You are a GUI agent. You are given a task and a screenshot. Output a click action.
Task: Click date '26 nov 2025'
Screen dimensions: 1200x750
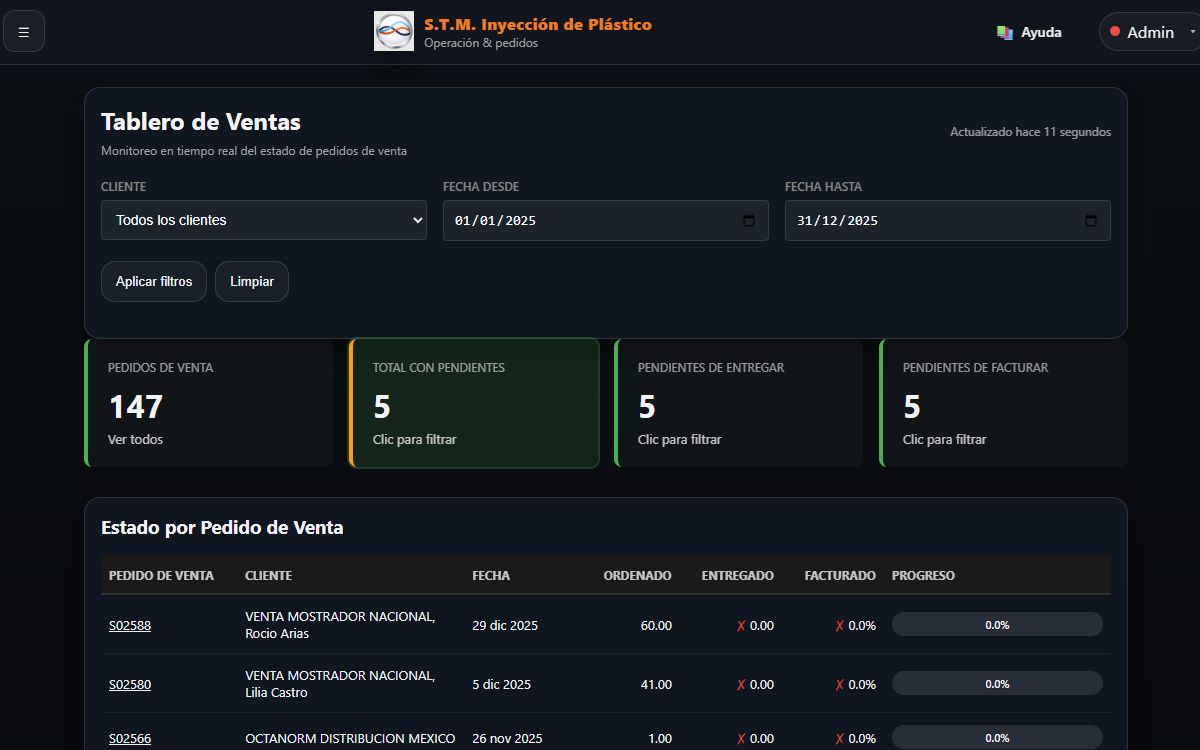[507, 738]
